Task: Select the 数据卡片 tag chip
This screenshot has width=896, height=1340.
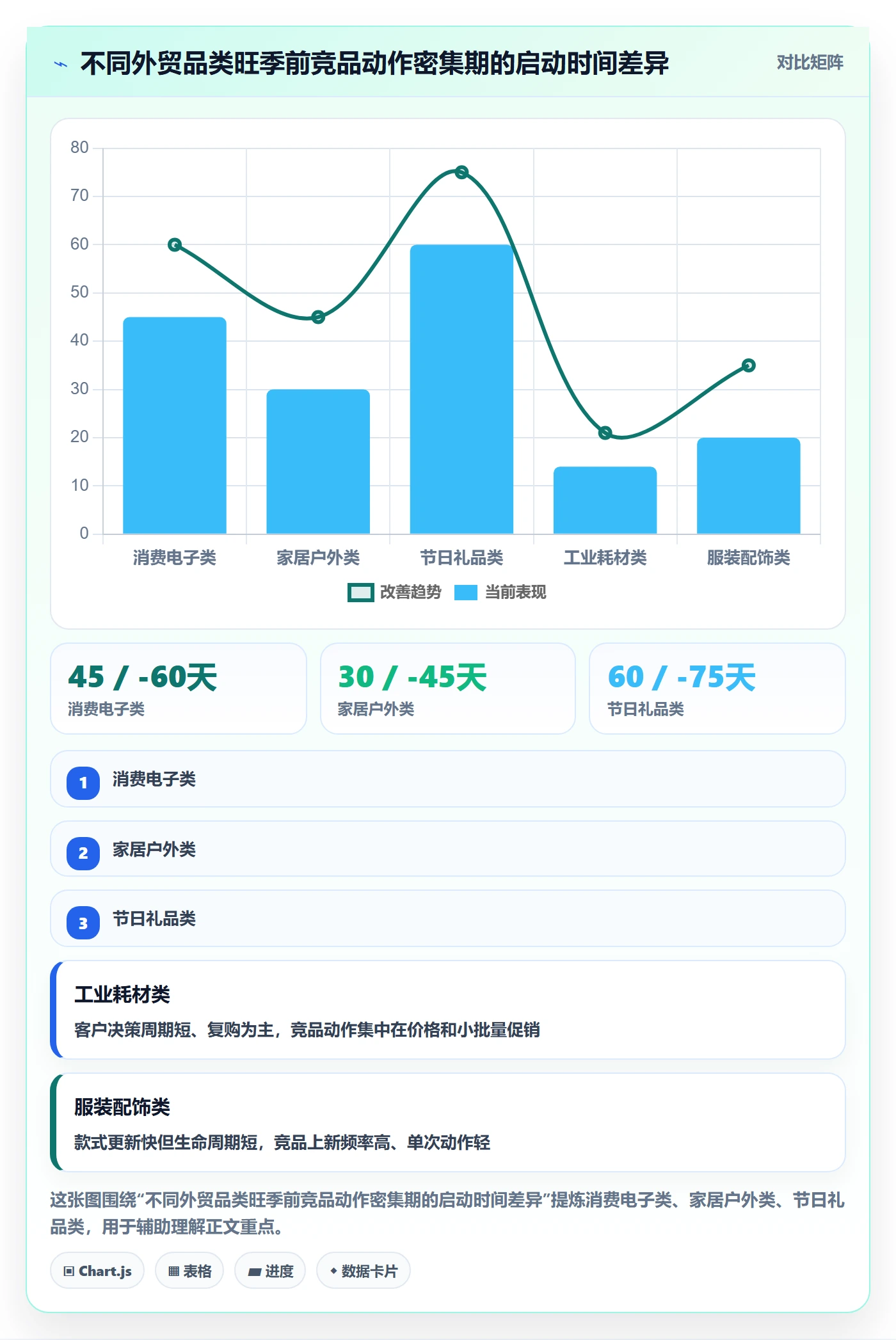Action: (x=364, y=1271)
